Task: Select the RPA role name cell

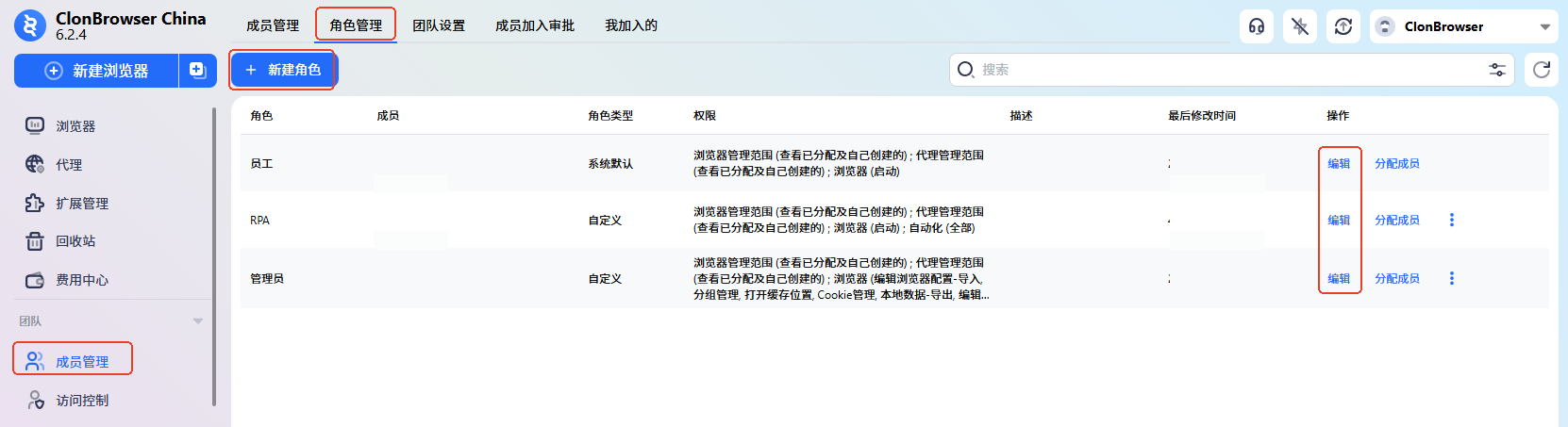Action: pos(259,220)
